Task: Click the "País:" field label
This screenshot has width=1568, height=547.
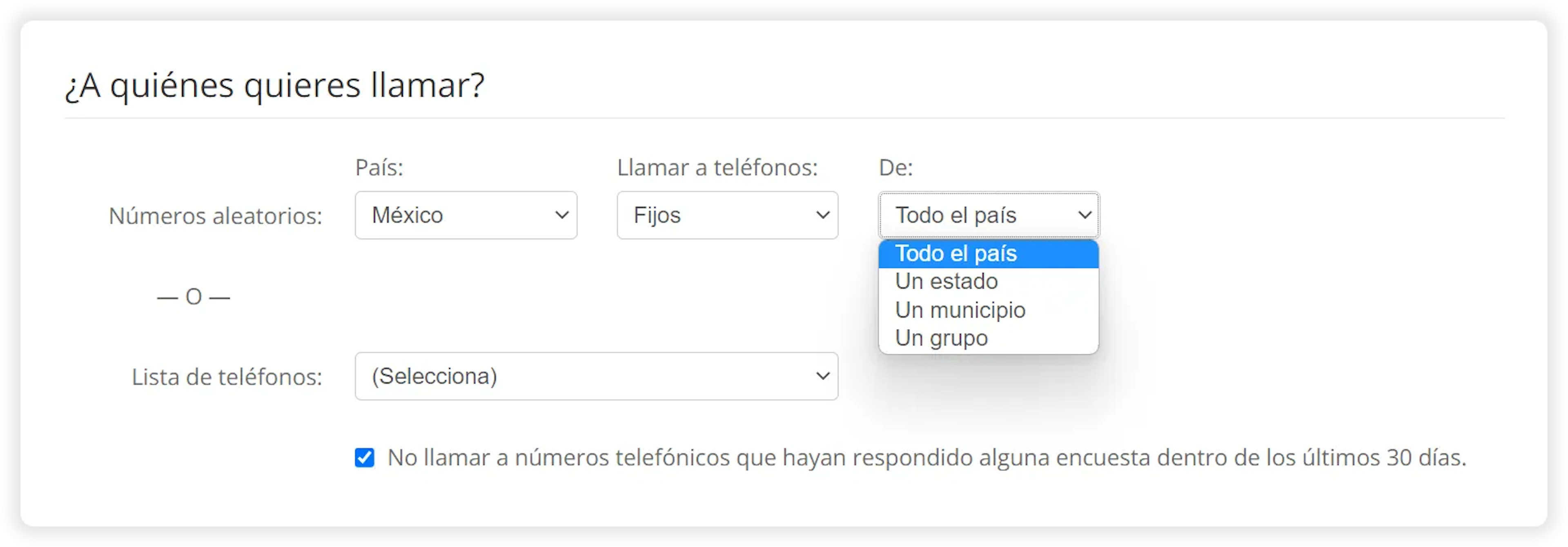Action: [379, 167]
